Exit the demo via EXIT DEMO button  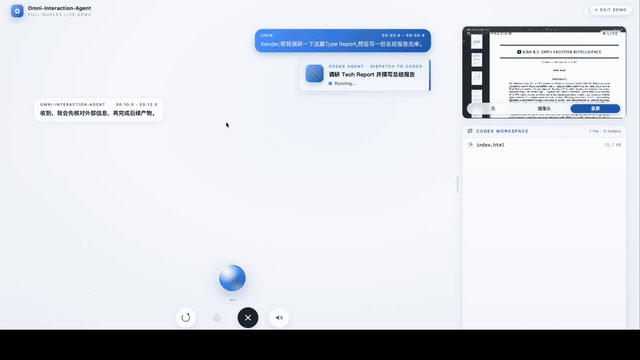(x=610, y=10)
